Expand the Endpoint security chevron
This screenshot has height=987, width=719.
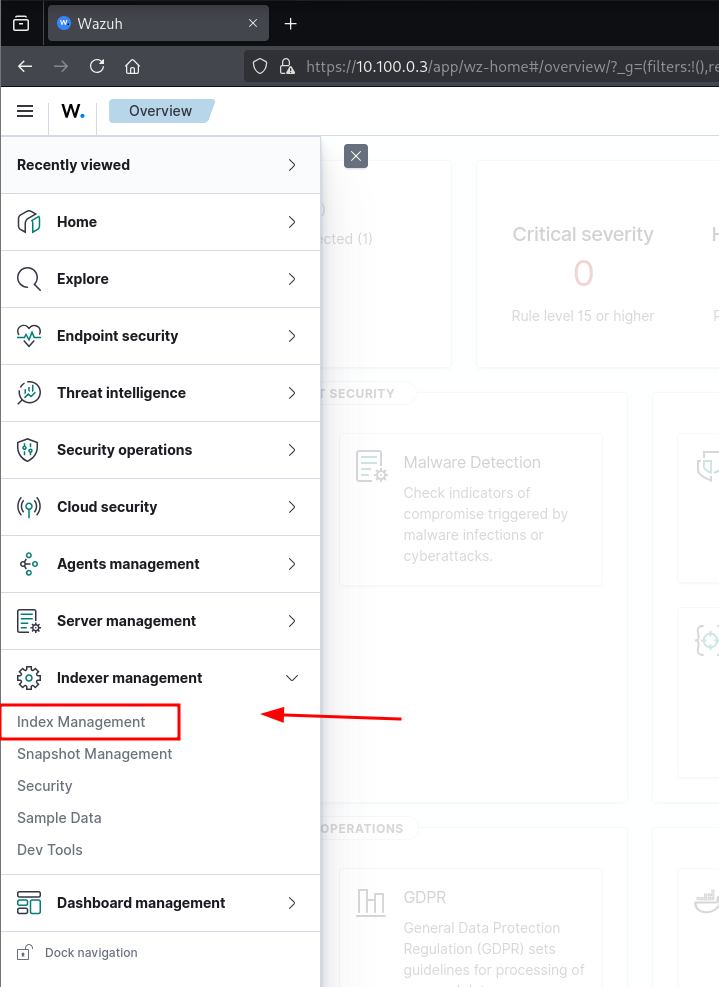pos(292,336)
